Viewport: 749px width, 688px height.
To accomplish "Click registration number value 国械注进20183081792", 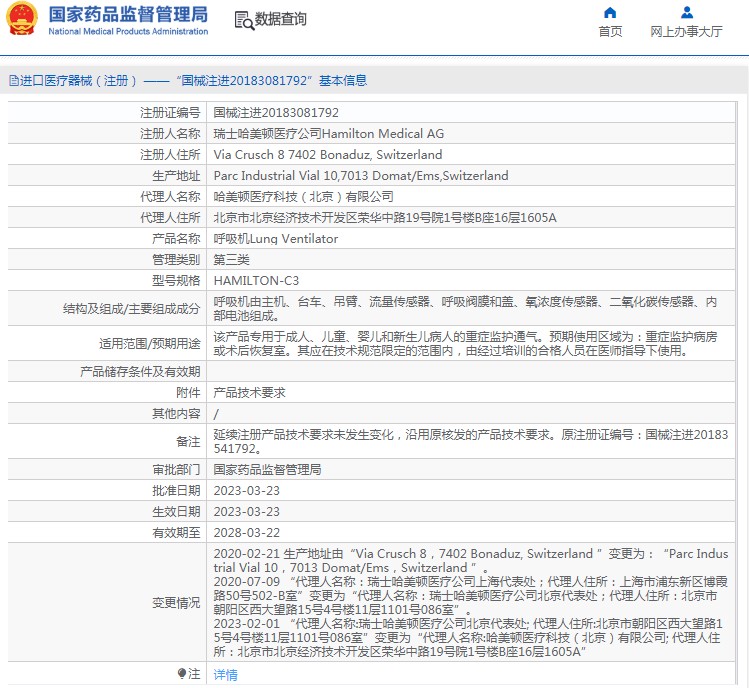I will [276, 113].
